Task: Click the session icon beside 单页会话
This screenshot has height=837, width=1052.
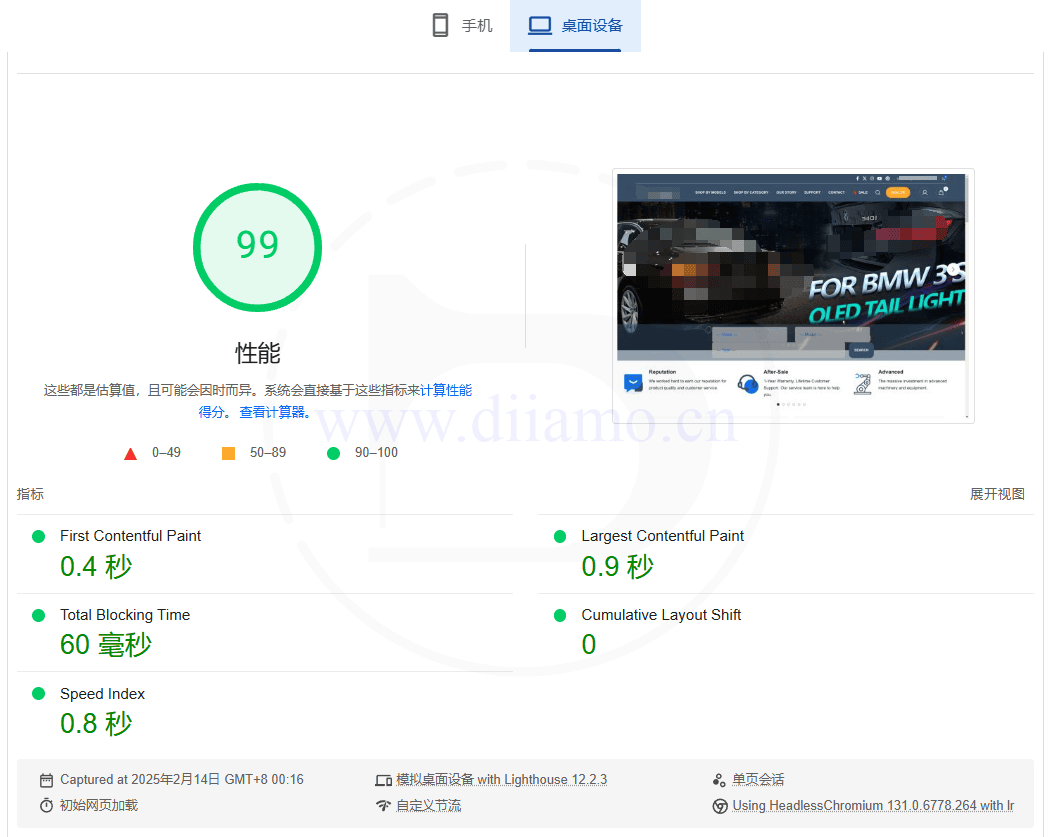Action: click(719, 780)
